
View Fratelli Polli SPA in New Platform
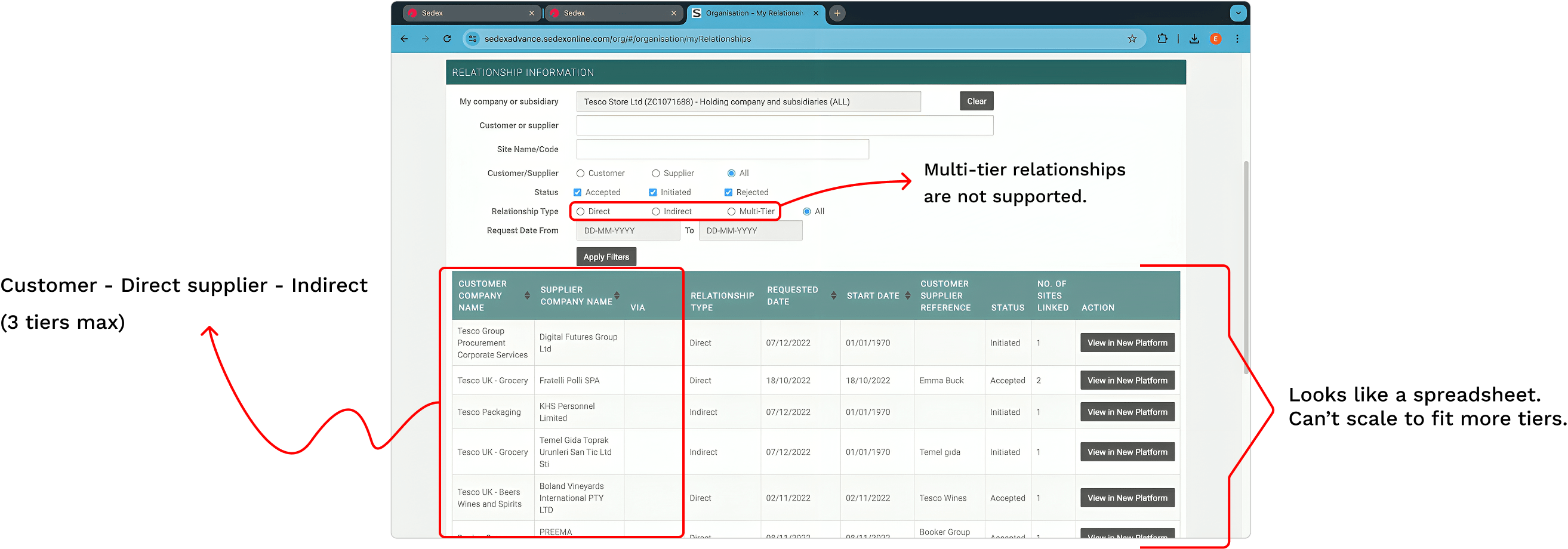point(1127,381)
